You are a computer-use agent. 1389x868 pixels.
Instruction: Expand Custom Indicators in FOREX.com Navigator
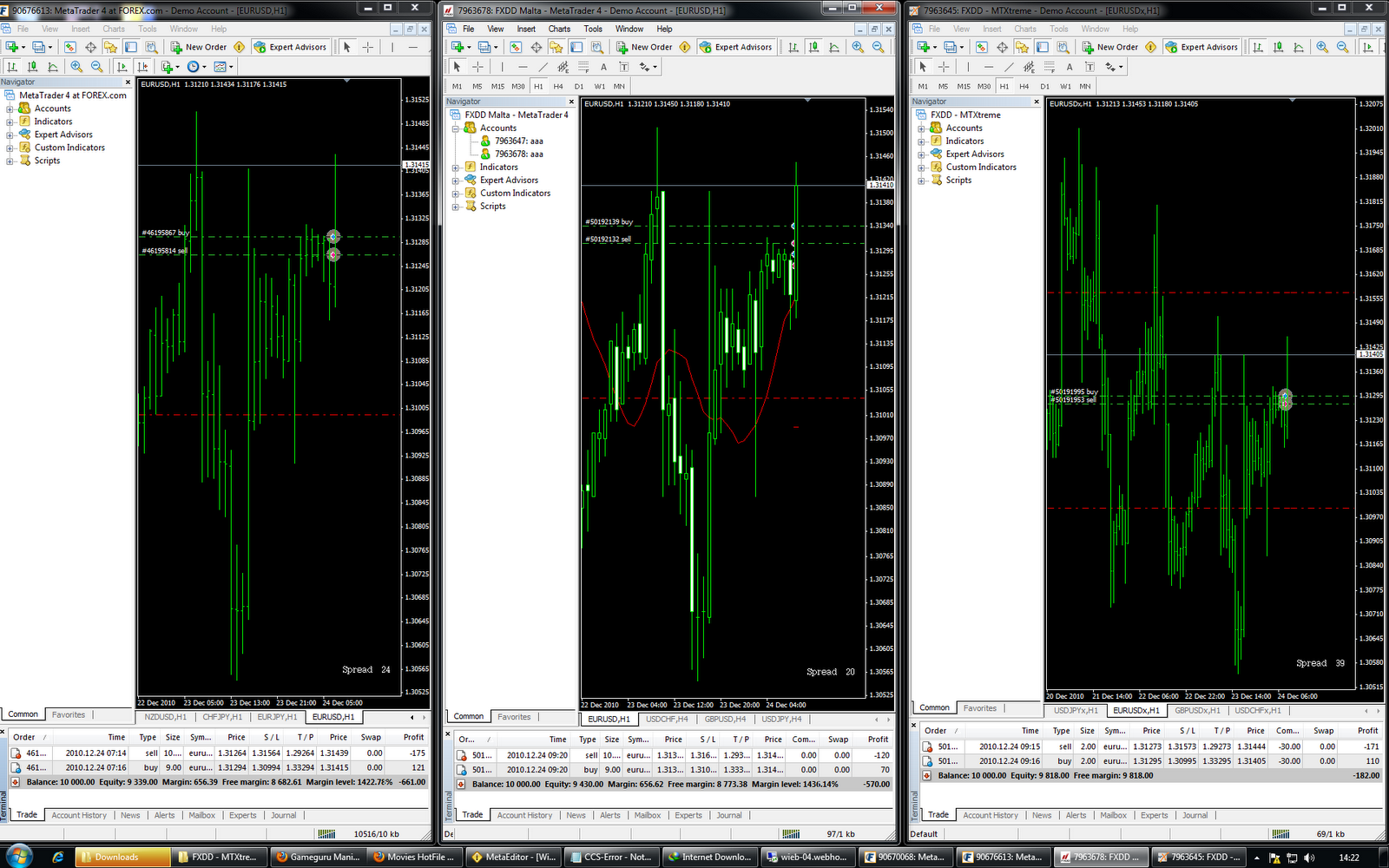tap(10, 148)
